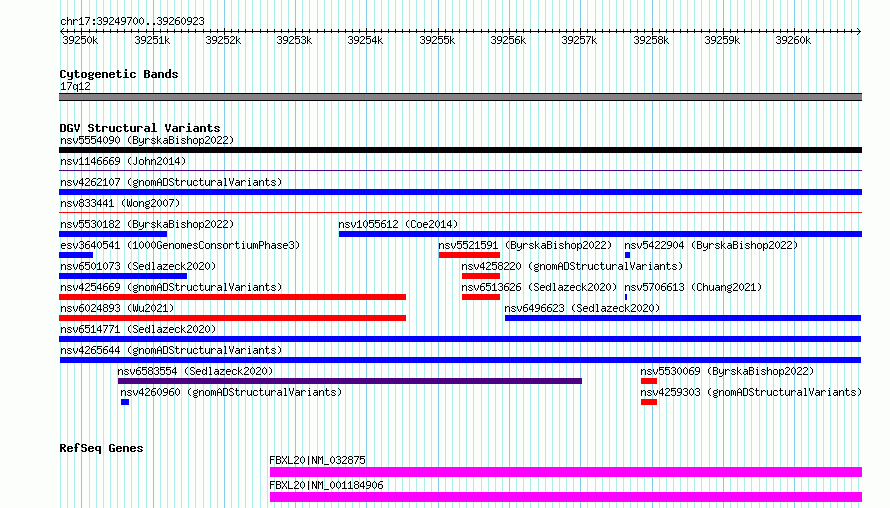Select the blue nsv6496623 variant bar

[683, 318]
